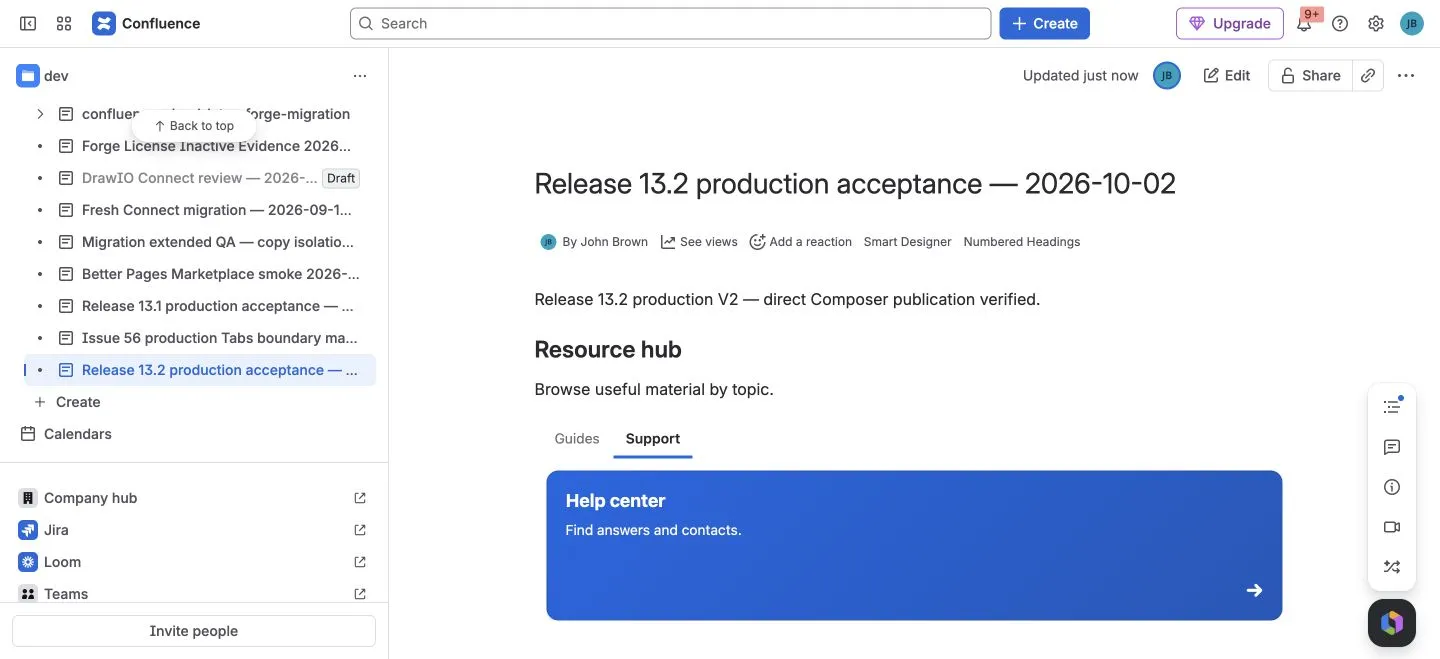
Task: Click the Help center card arrow
Action: [1254, 590]
